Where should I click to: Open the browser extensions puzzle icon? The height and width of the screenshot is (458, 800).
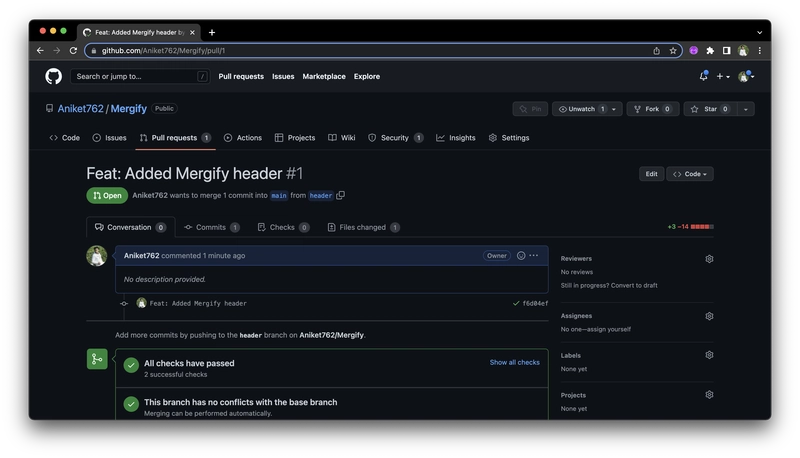tap(710, 50)
